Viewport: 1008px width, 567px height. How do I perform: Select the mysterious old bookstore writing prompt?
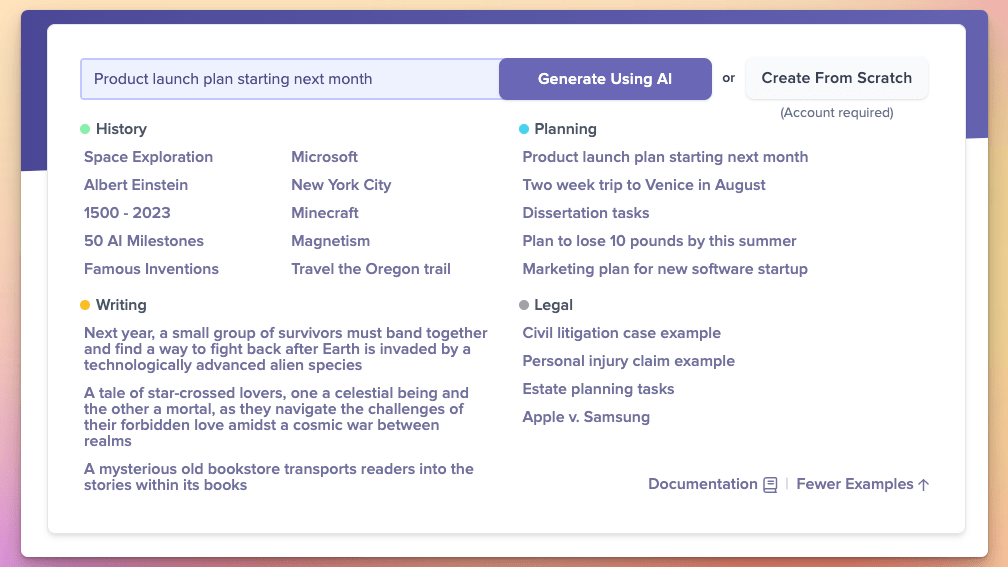tap(279, 477)
